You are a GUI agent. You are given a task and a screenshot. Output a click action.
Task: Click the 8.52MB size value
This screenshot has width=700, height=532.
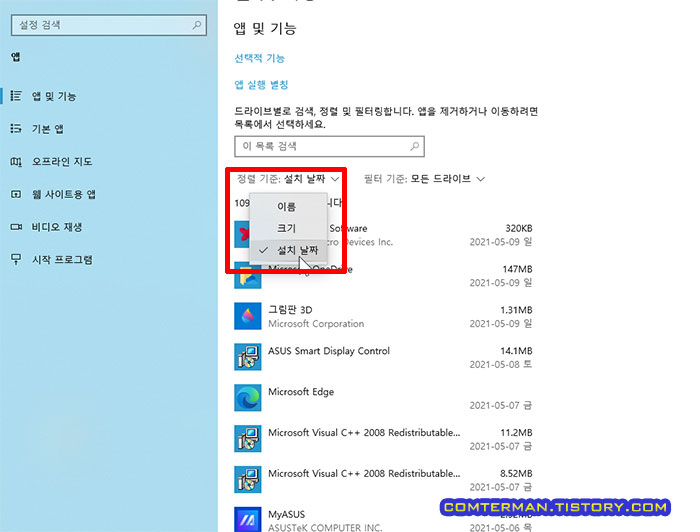pos(517,474)
